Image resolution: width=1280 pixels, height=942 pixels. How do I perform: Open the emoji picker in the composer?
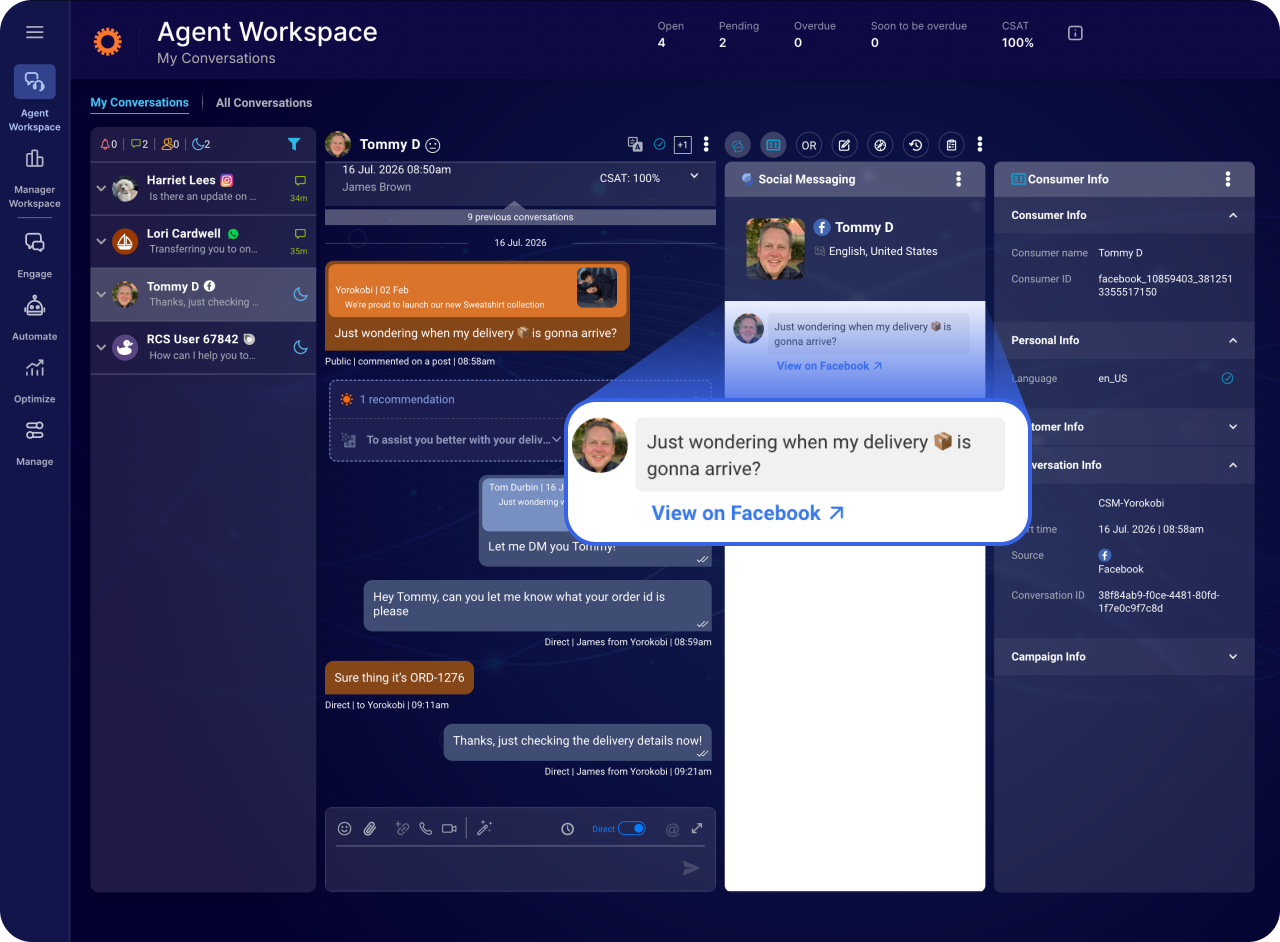point(345,828)
